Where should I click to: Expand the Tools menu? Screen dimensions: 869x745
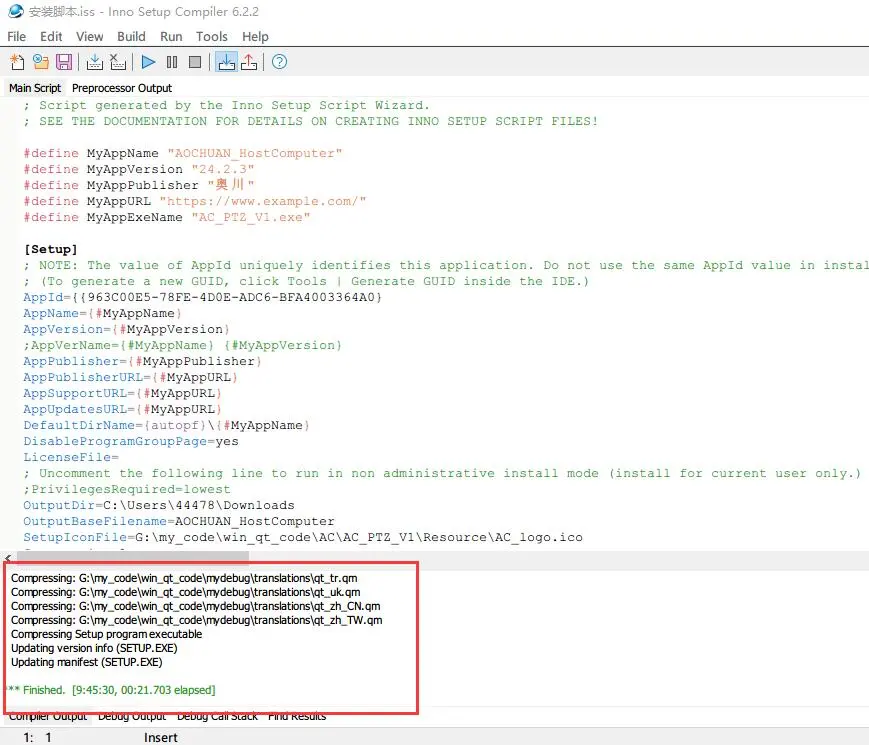[211, 36]
